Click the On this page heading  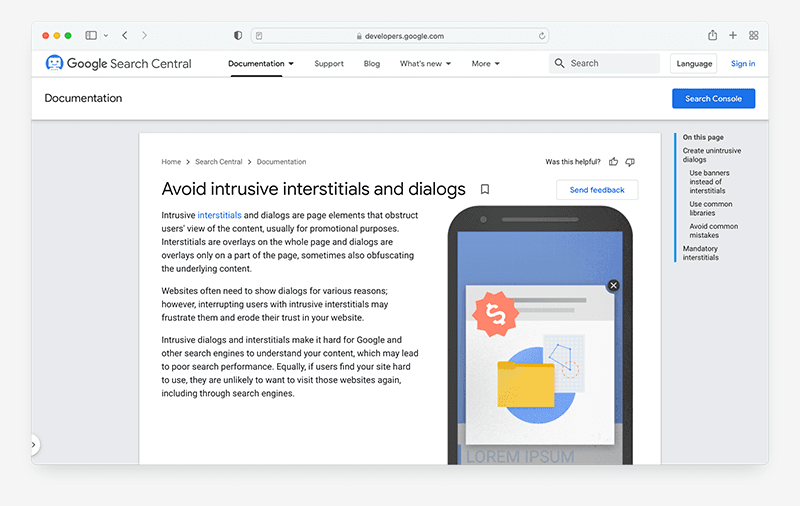pyautogui.click(x=703, y=137)
